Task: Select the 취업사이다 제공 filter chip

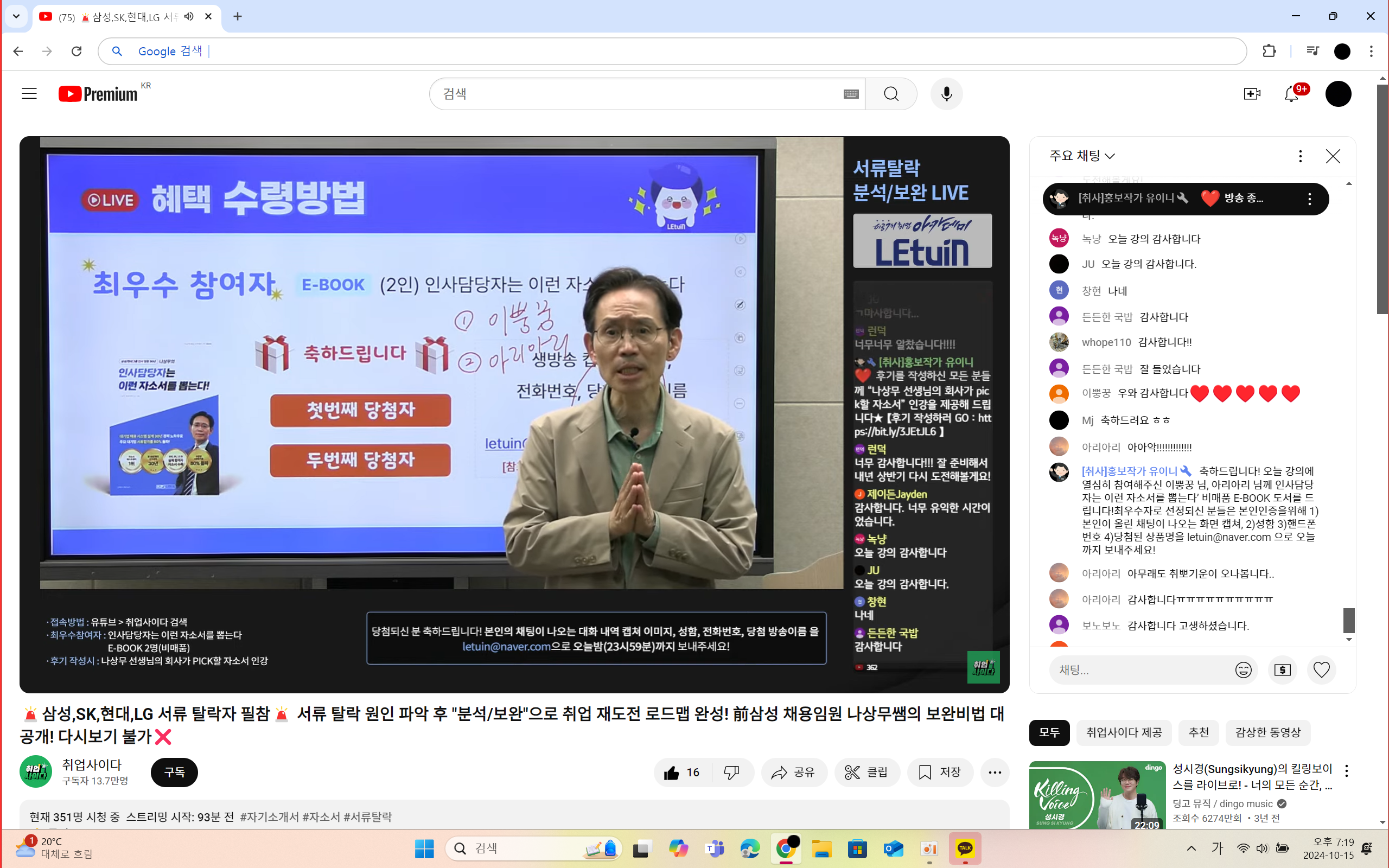Action: (1123, 732)
